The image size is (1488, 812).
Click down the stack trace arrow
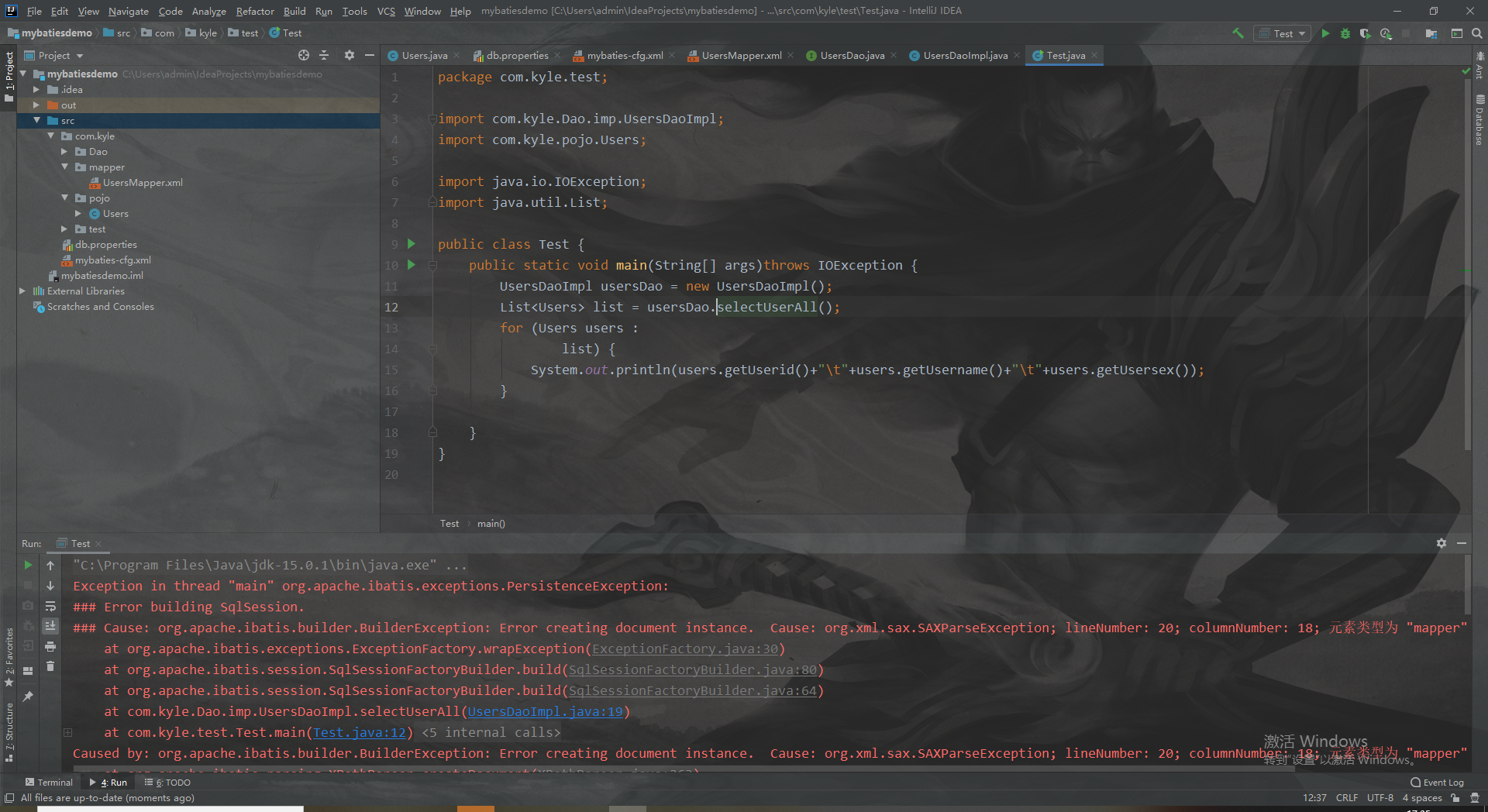[50, 586]
